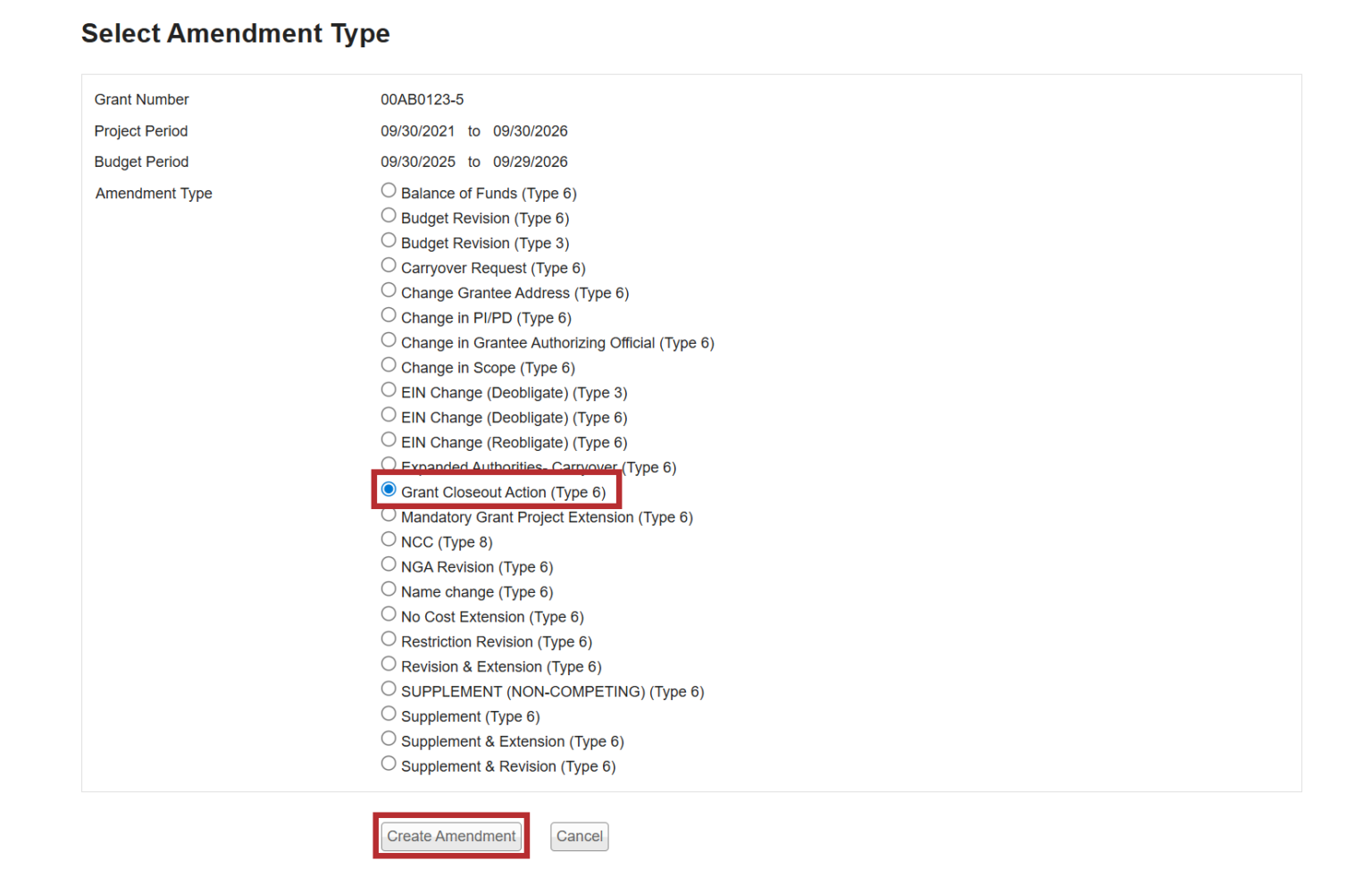Select Grant Closeout Action (Type 6)
Screen dimensions: 1372x877
389,490
